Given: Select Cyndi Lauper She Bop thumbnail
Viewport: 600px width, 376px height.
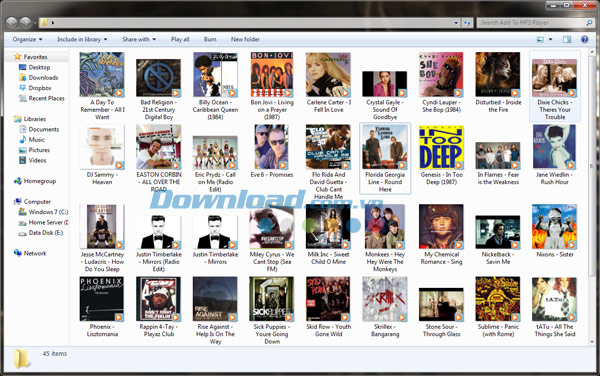Looking at the screenshot, I should pyautogui.click(x=441, y=74).
